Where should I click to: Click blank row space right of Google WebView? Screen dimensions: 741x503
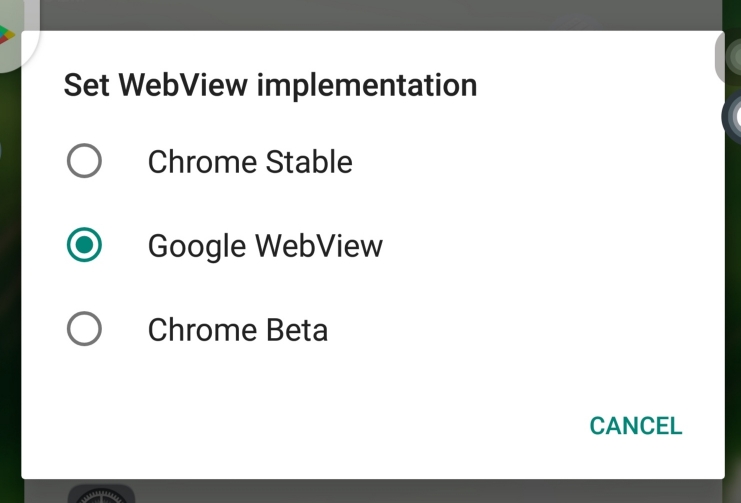[x=548, y=245]
